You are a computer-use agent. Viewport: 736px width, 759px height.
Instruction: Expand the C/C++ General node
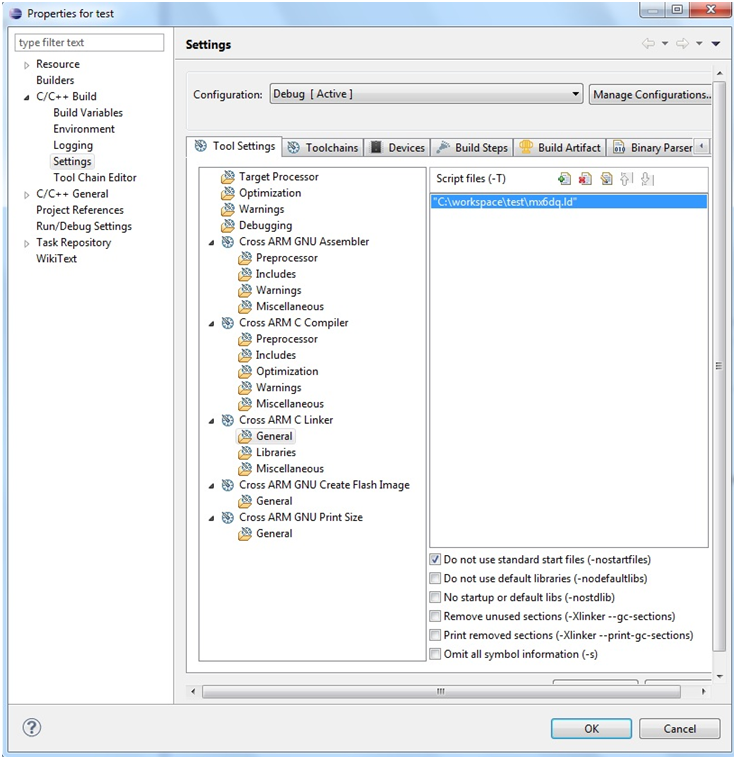[27, 195]
